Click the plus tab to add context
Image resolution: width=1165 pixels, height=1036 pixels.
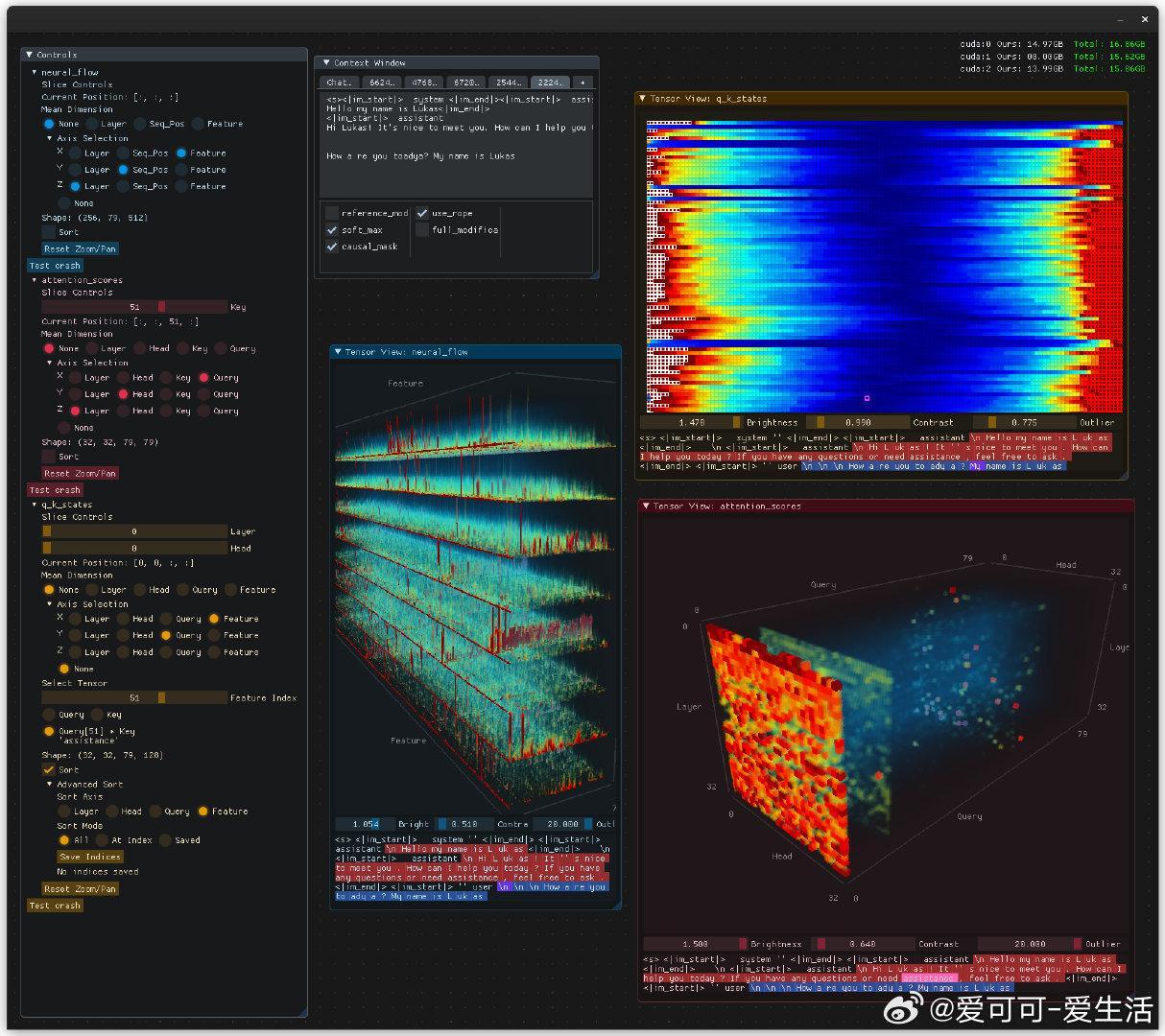pyautogui.click(x=582, y=82)
